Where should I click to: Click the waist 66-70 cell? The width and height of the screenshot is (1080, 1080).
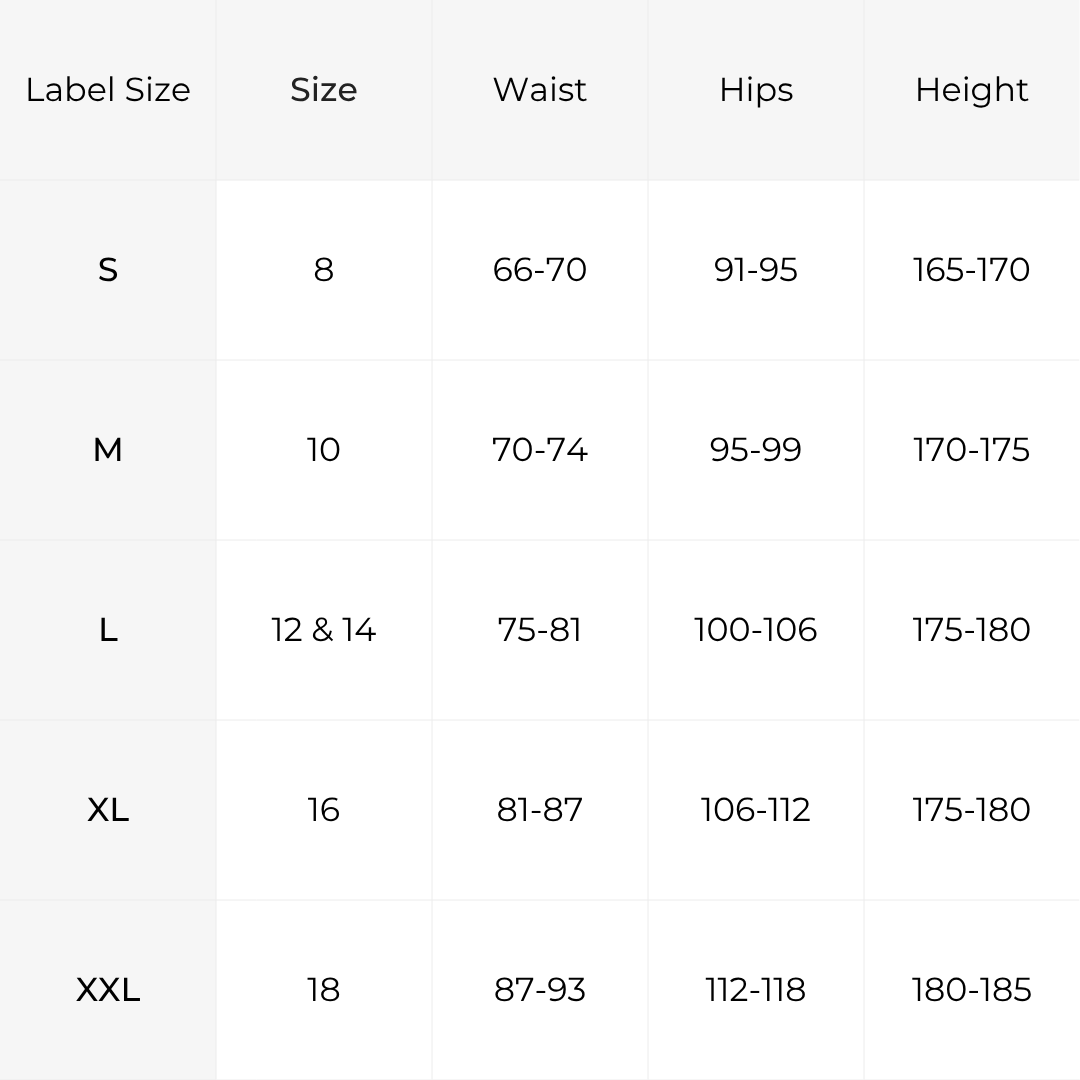click(540, 270)
